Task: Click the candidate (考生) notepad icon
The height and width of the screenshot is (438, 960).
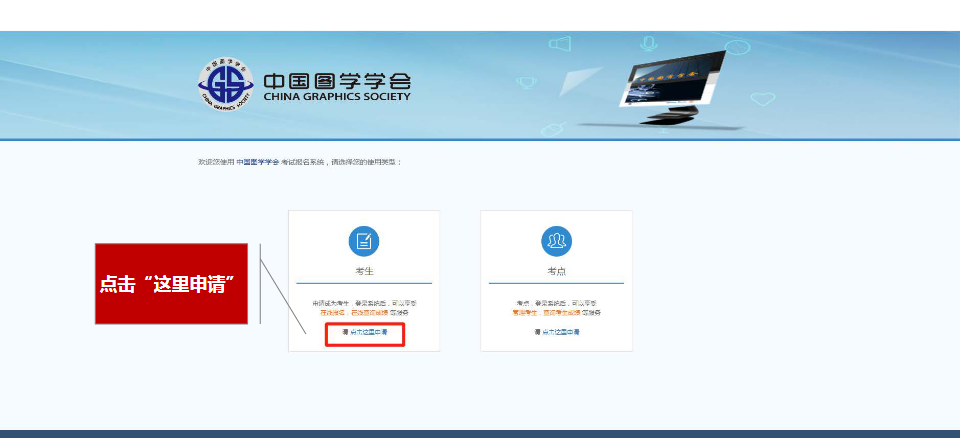Action: [x=364, y=241]
